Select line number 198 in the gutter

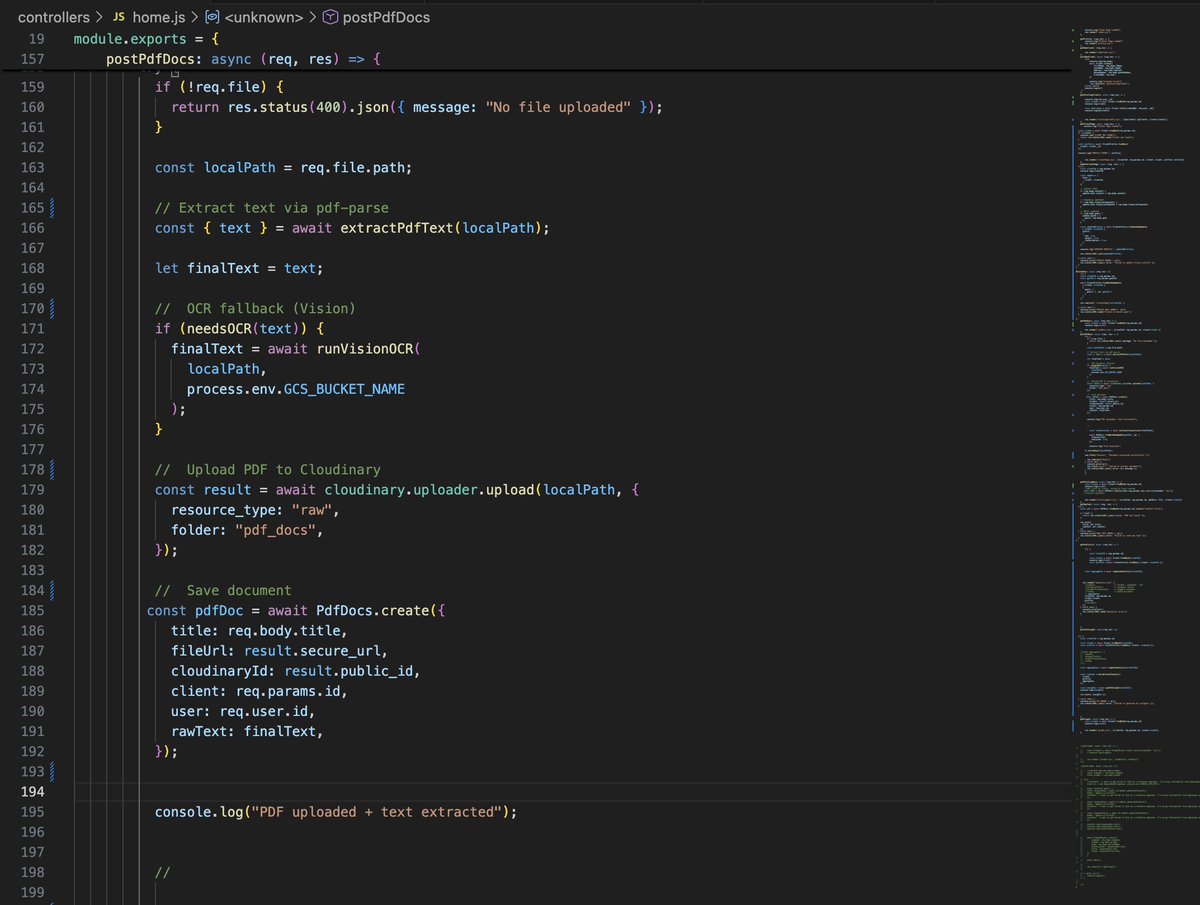point(32,872)
